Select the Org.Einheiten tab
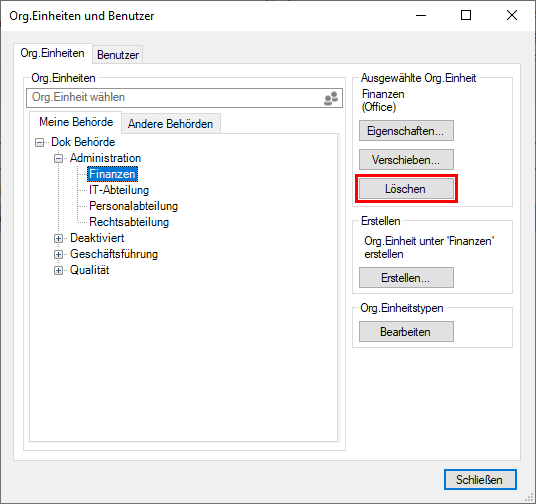Viewport: 536px width, 504px height. 53,53
